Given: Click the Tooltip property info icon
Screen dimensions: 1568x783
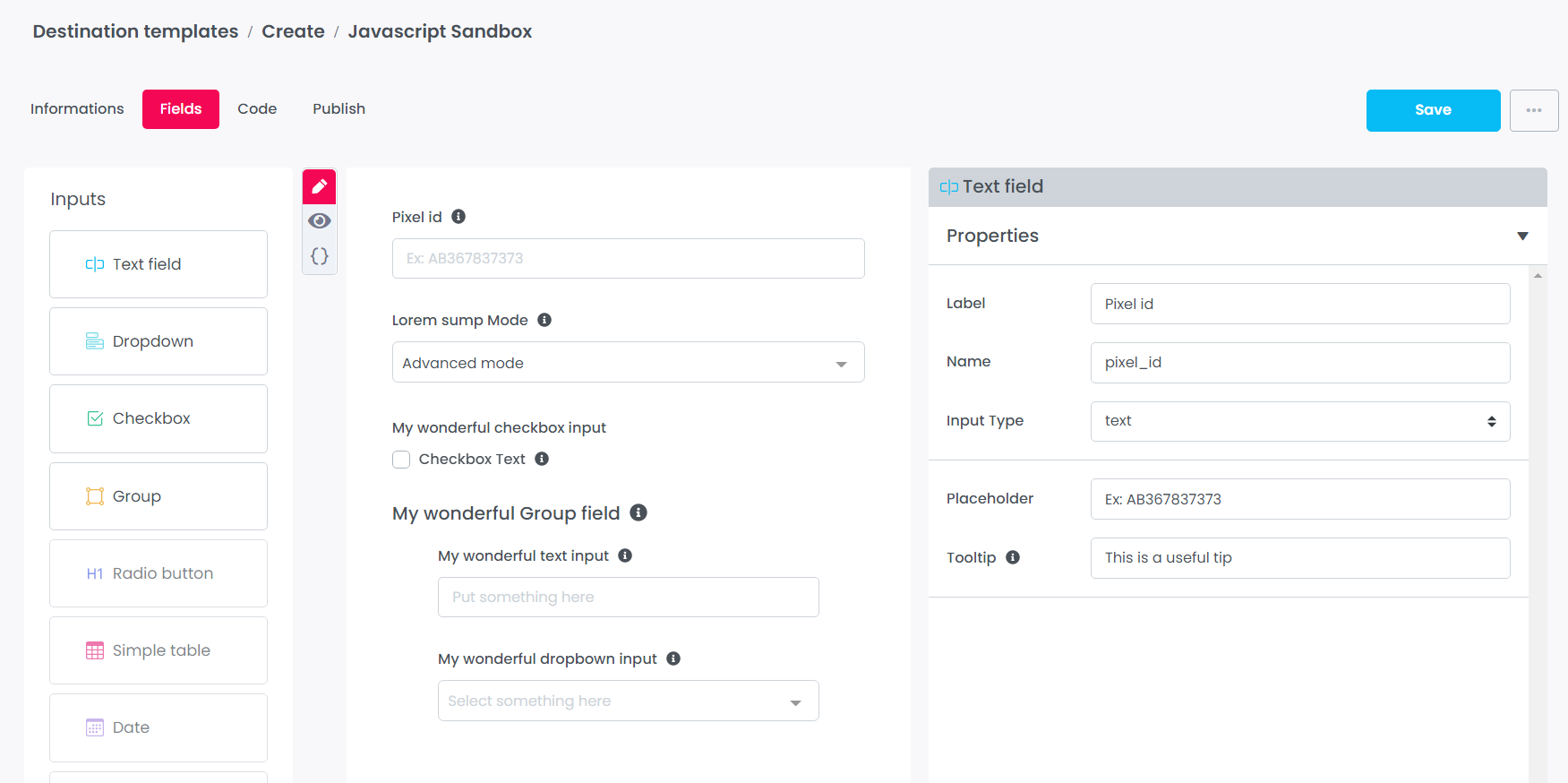Looking at the screenshot, I should pos(1013,557).
